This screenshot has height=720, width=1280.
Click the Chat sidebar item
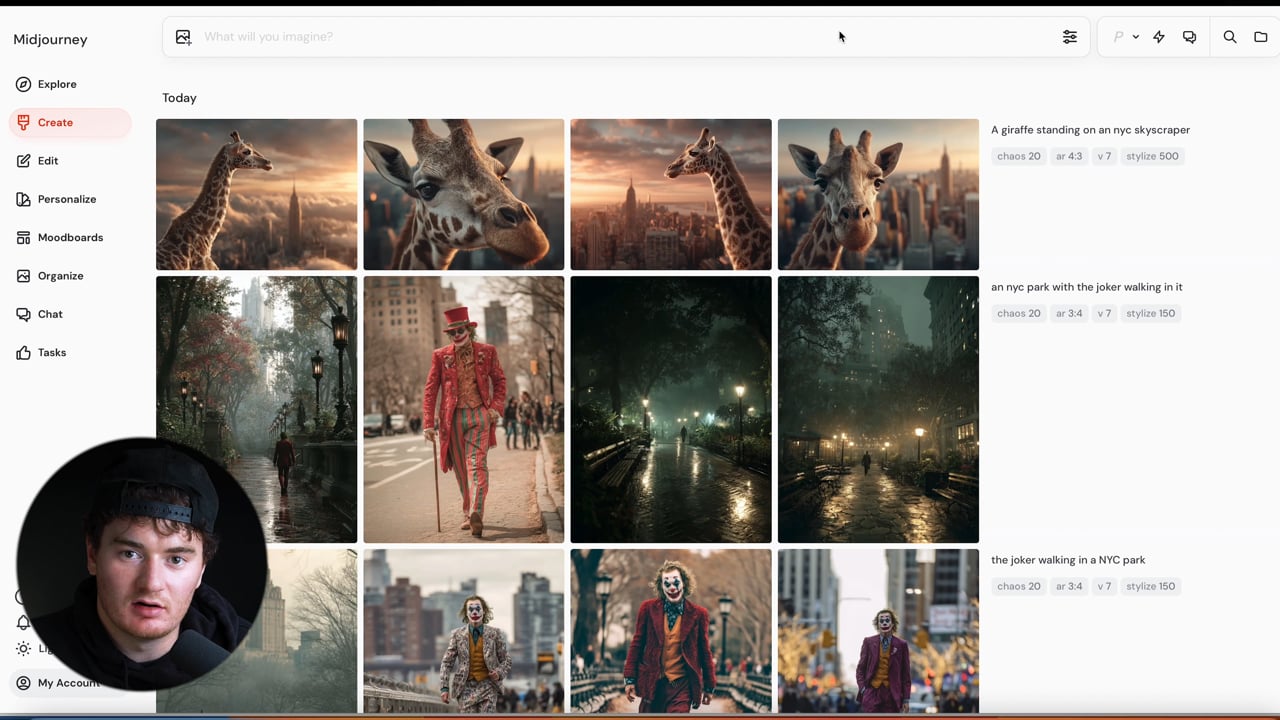click(x=50, y=314)
